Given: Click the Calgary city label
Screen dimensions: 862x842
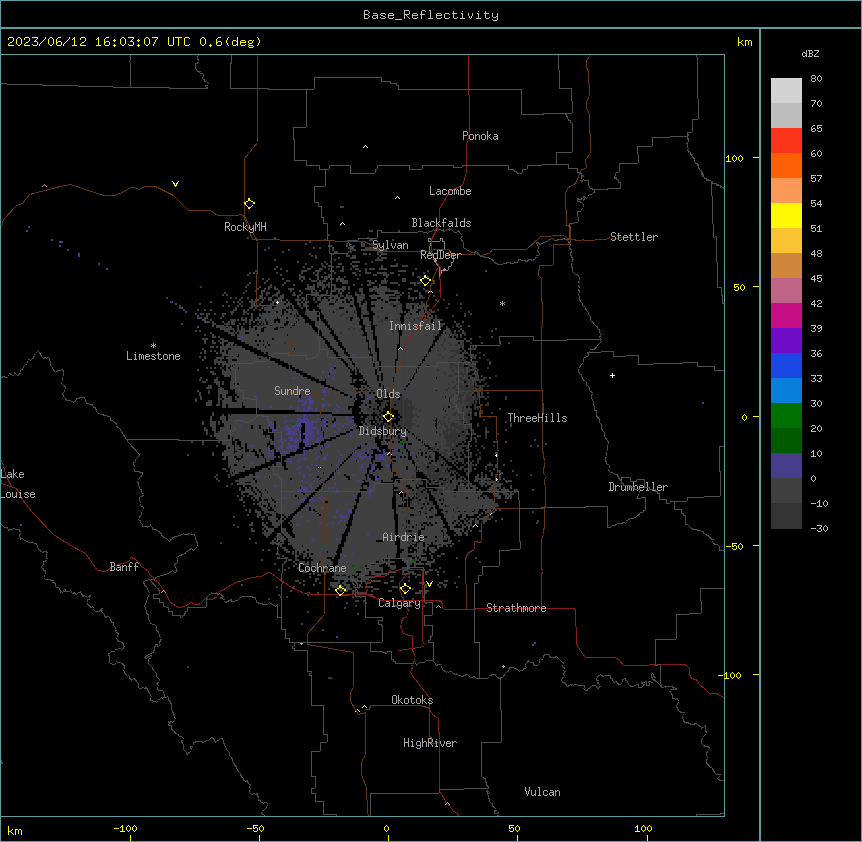Looking at the screenshot, I should (x=400, y=603).
